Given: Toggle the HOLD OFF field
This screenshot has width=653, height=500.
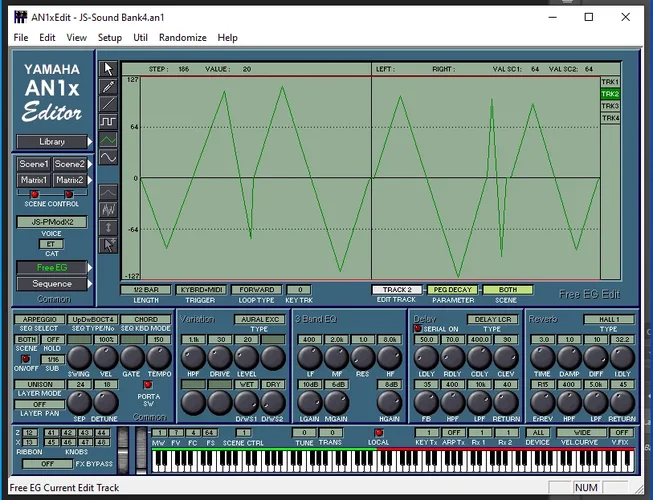Looking at the screenshot, I should (x=53, y=339).
